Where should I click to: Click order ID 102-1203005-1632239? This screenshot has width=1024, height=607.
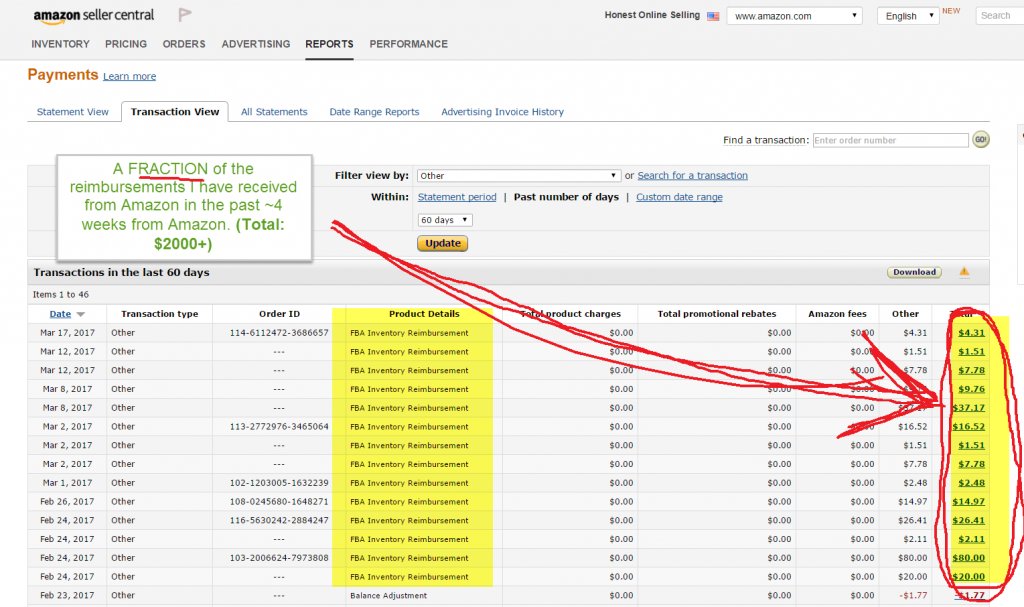[279, 483]
